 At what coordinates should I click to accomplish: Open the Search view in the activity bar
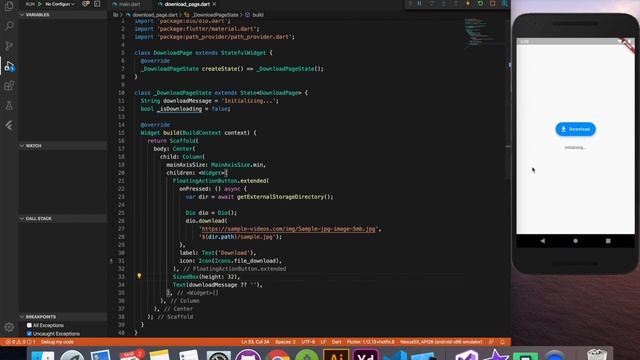coord(9,26)
